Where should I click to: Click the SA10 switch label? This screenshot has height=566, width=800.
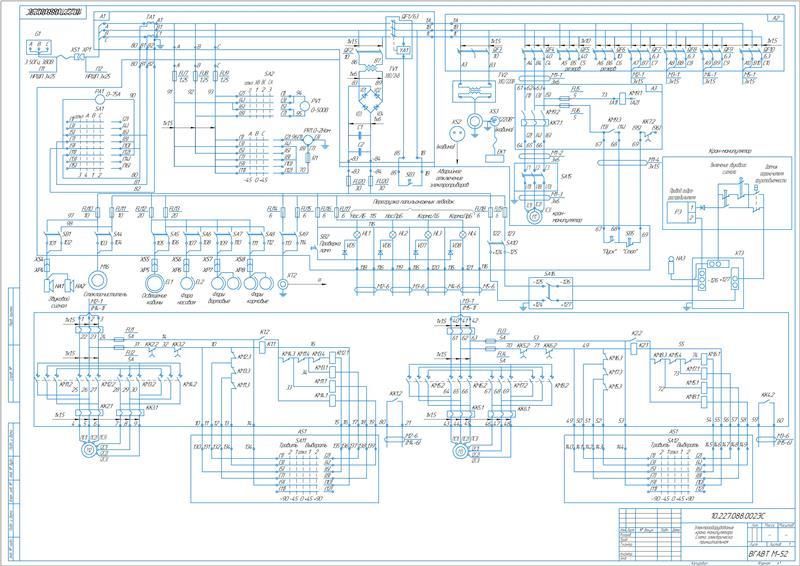[512, 243]
